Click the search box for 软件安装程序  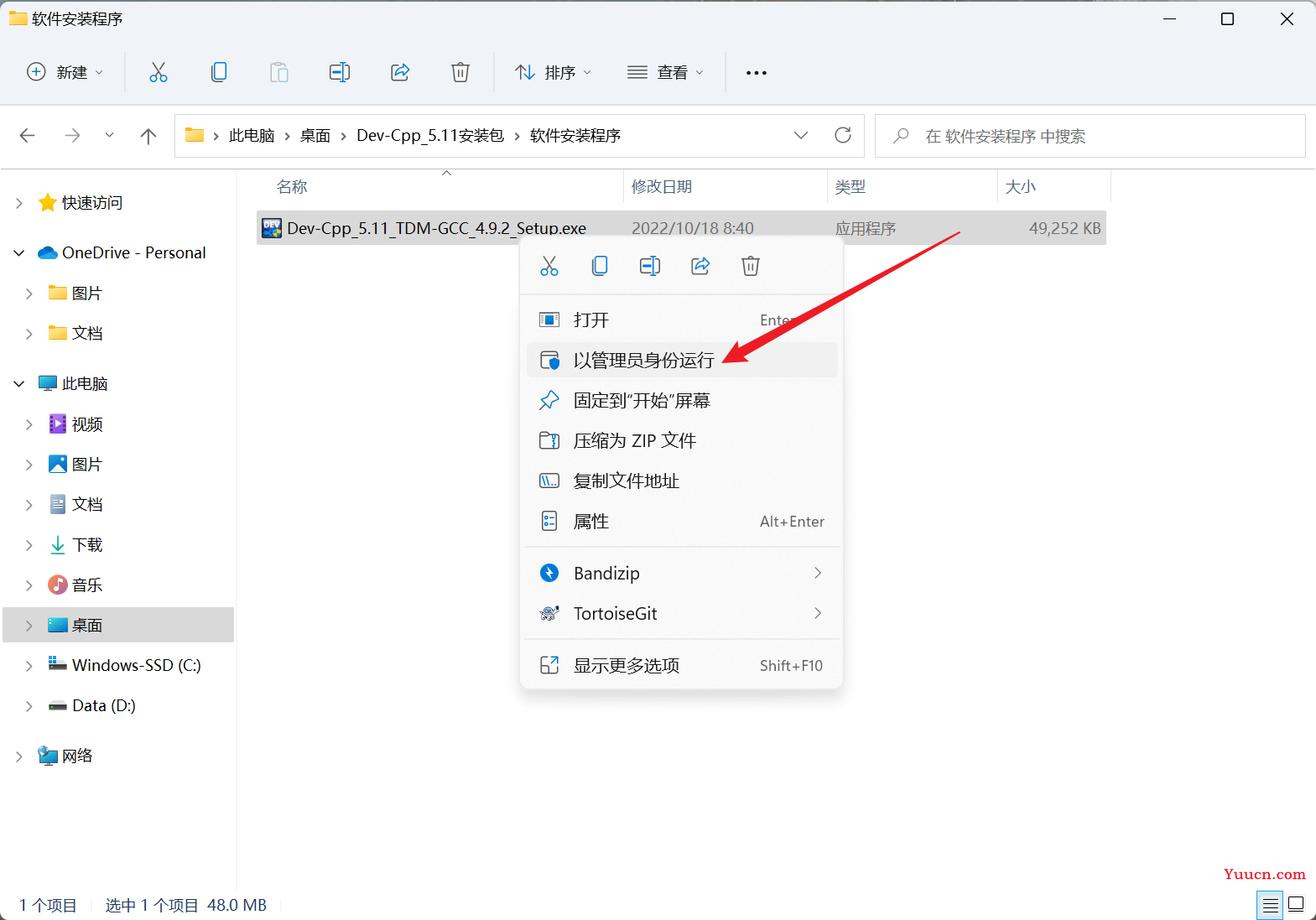[1090, 136]
